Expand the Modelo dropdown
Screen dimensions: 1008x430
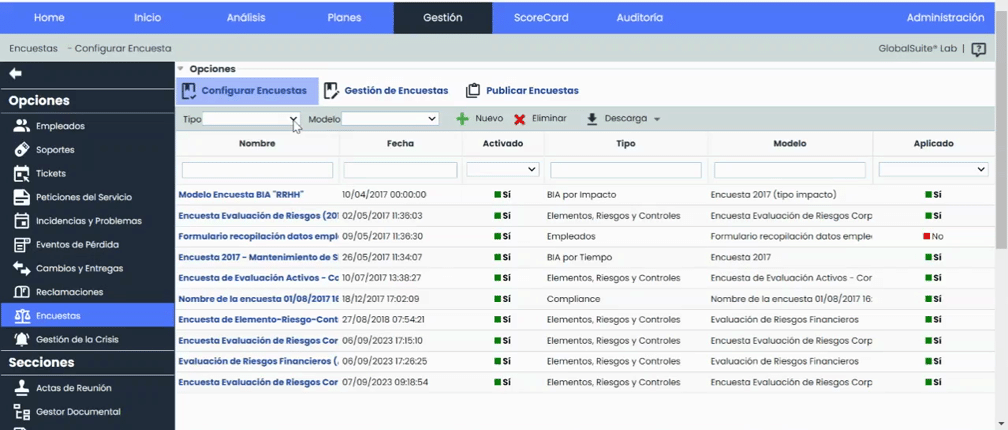point(390,119)
